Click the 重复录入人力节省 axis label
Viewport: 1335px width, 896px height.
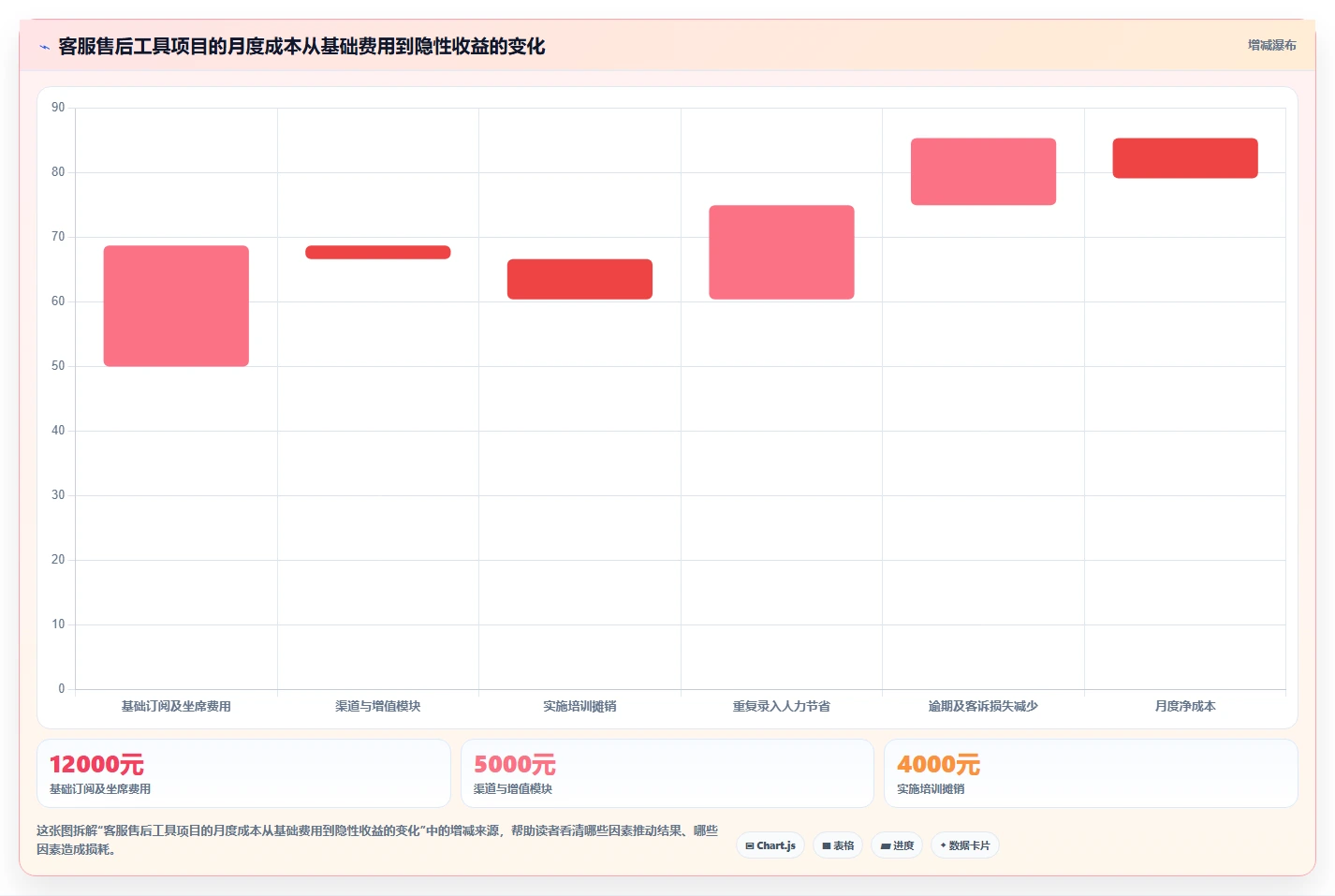pyautogui.click(x=782, y=706)
